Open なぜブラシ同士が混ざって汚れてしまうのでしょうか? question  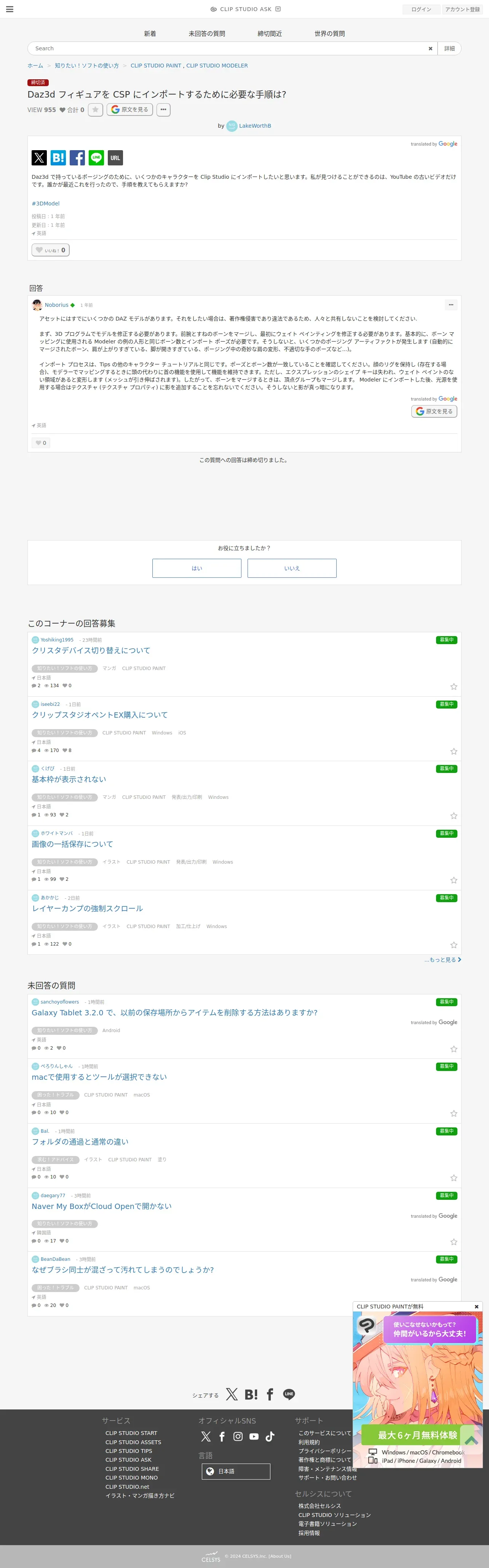(123, 1270)
